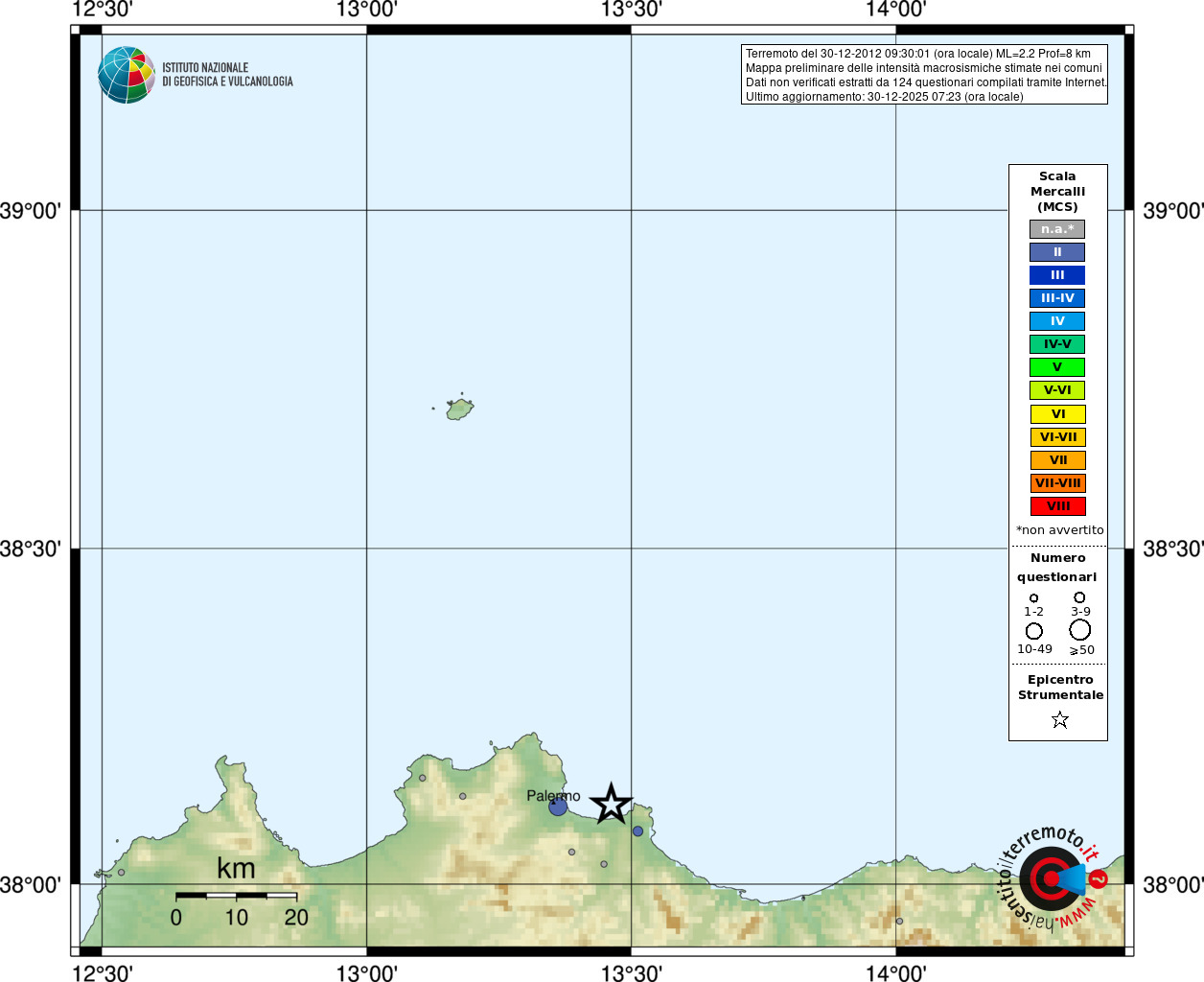
Task: Click the INGV globe logo
Action: (126, 75)
